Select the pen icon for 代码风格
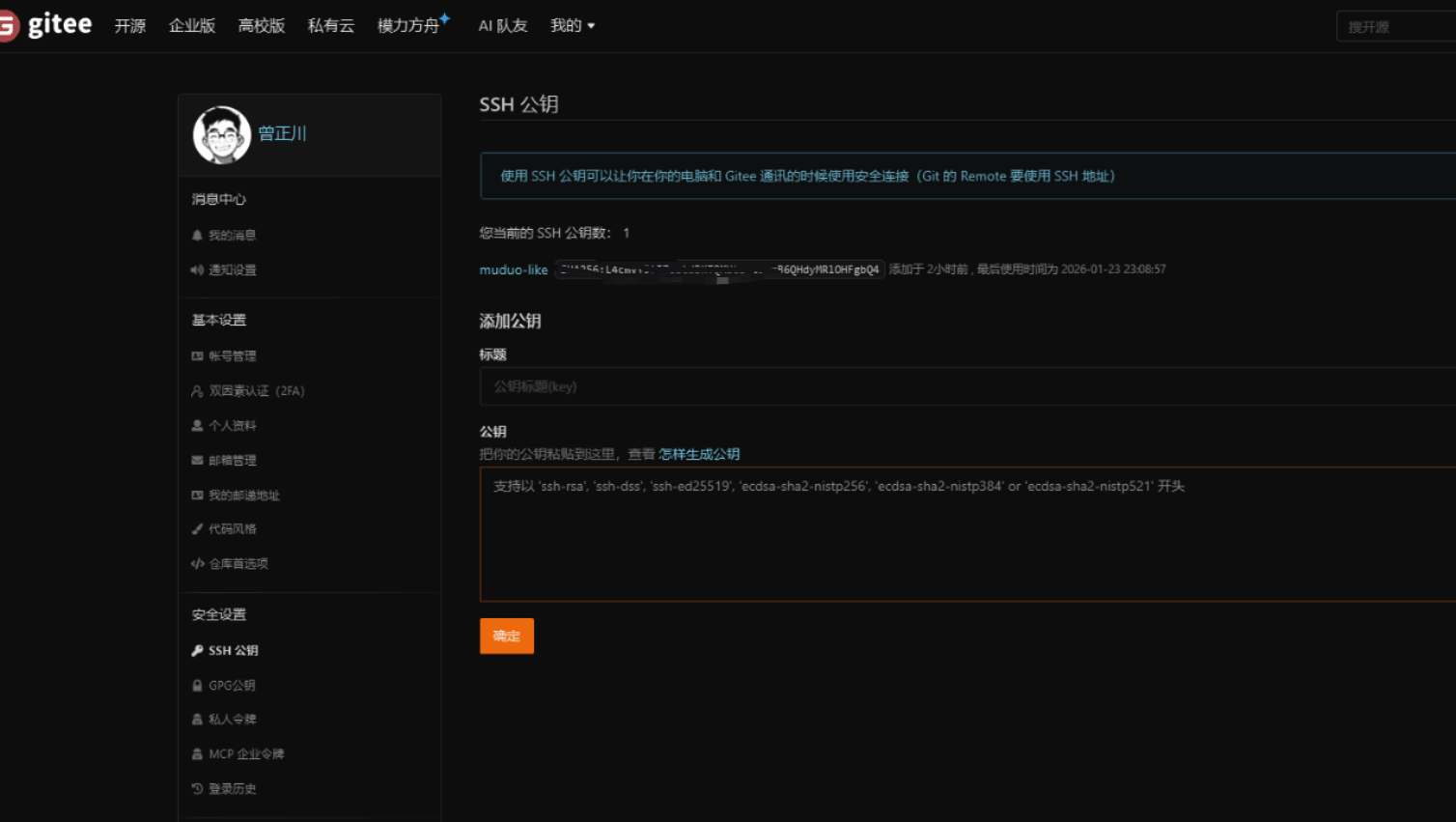Image resolution: width=1456 pixels, height=822 pixels. tap(197, 528)
